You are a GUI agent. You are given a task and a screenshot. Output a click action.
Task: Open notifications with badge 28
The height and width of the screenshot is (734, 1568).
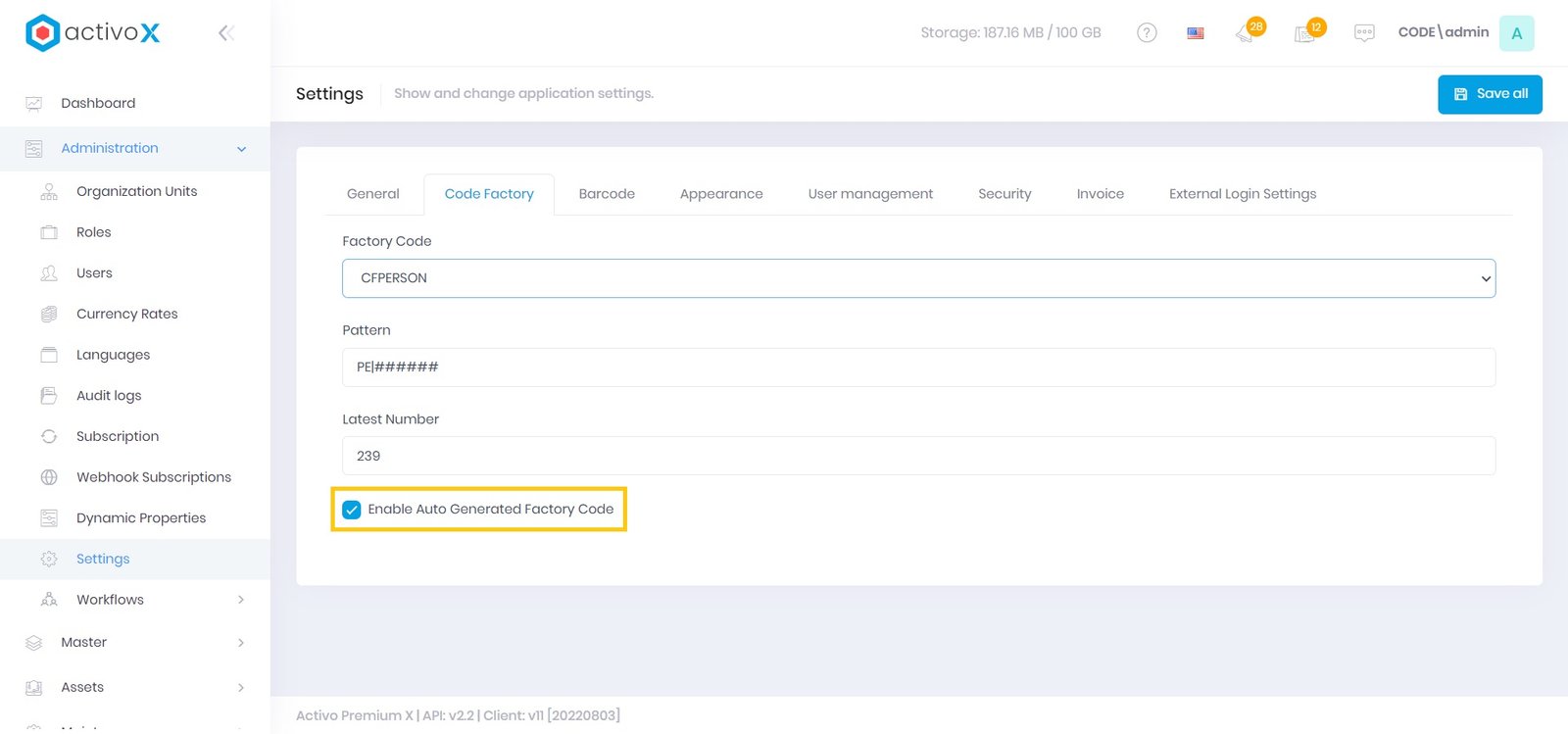[1247, 33]
